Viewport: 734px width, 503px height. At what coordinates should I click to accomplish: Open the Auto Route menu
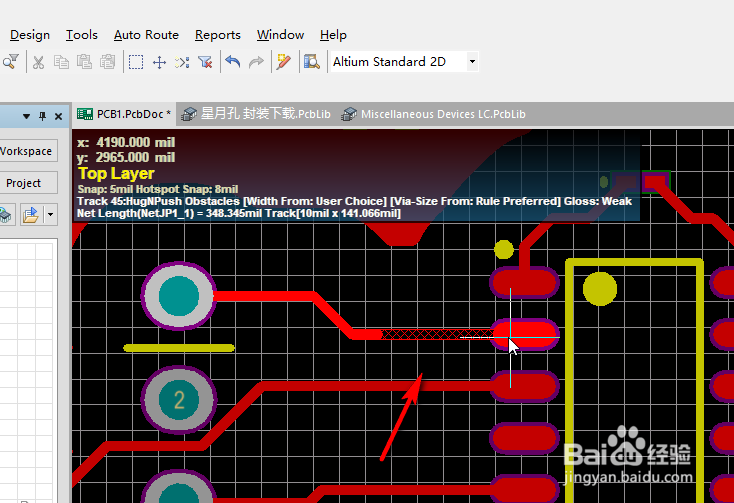146,35
